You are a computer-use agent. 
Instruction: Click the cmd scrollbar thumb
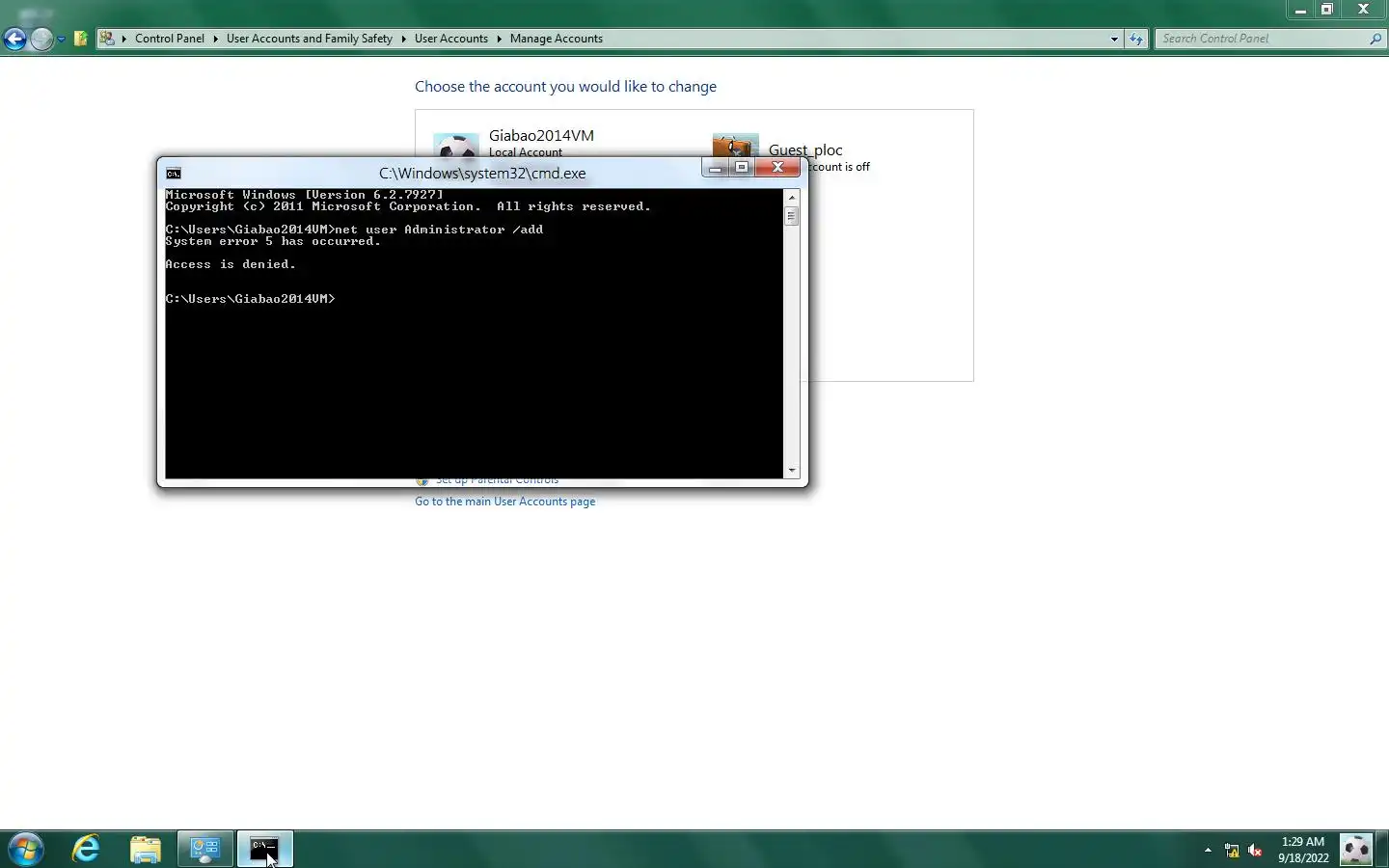pyautogui.click(x=792, y=216)
